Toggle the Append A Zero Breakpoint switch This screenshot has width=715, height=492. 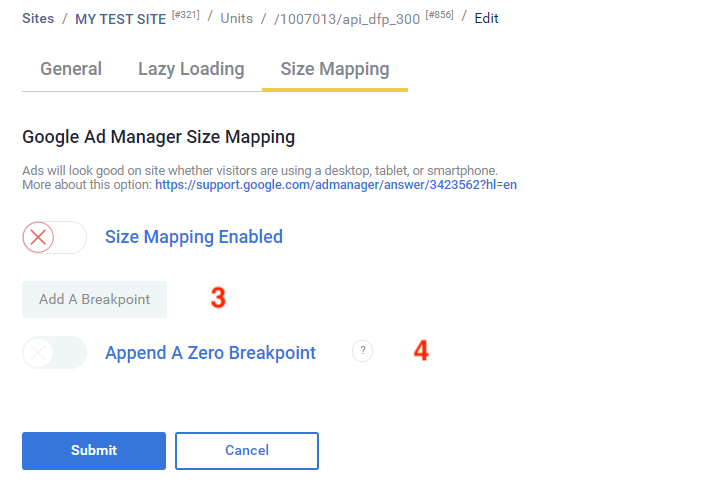[54, 352]
